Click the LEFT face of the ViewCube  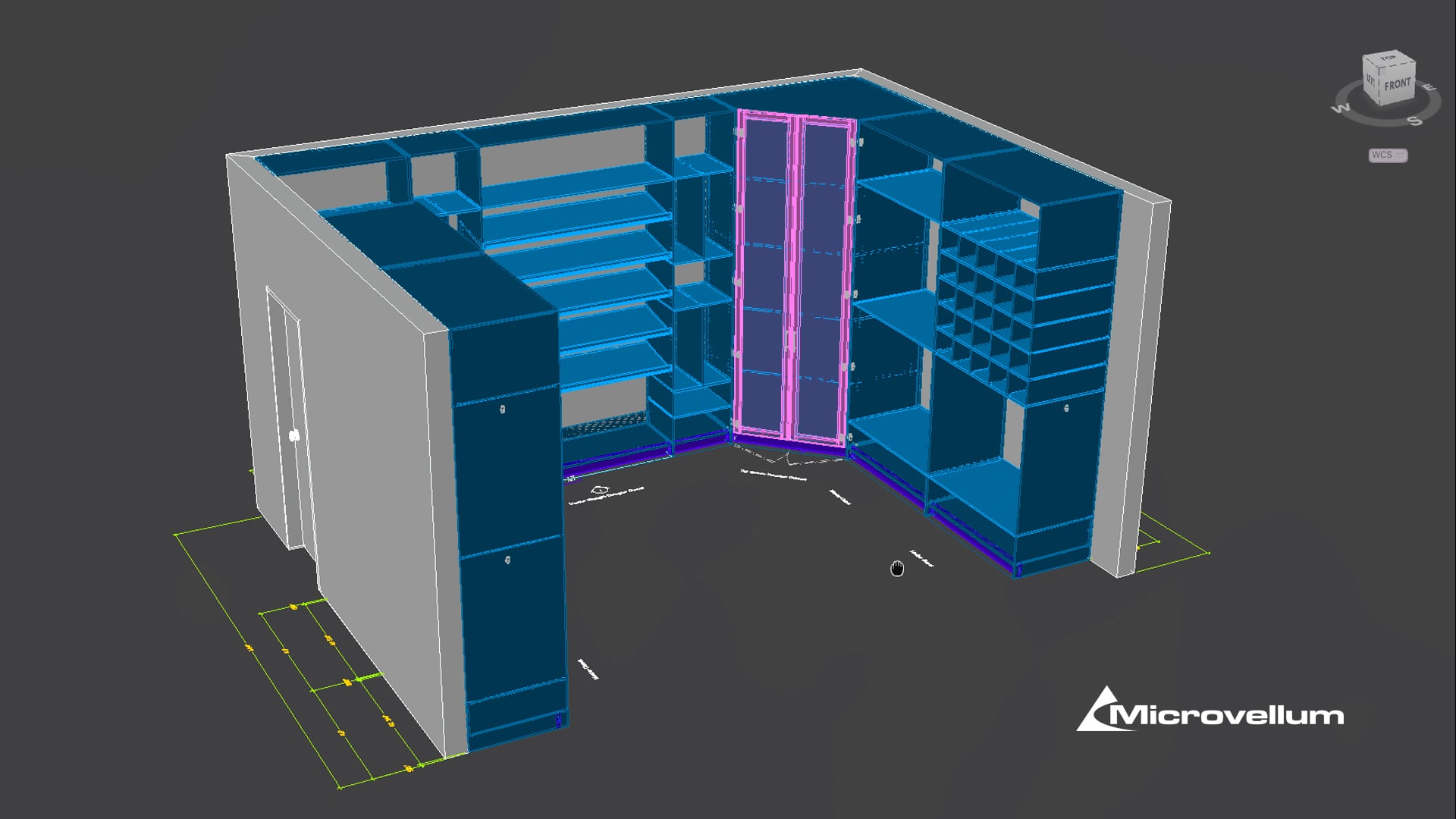1371,79
